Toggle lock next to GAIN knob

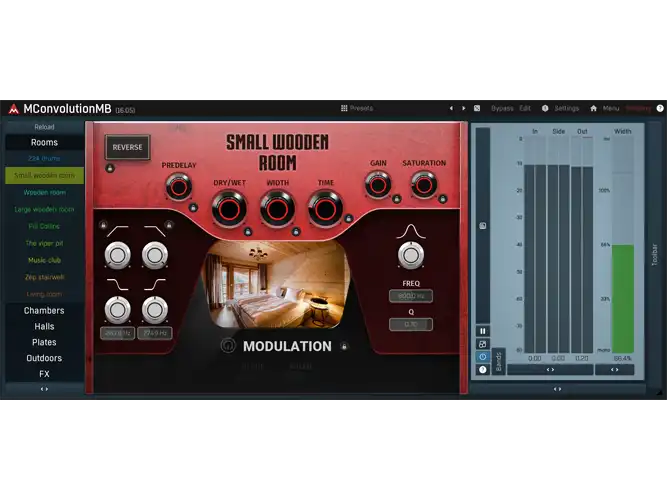click(396, 199)
